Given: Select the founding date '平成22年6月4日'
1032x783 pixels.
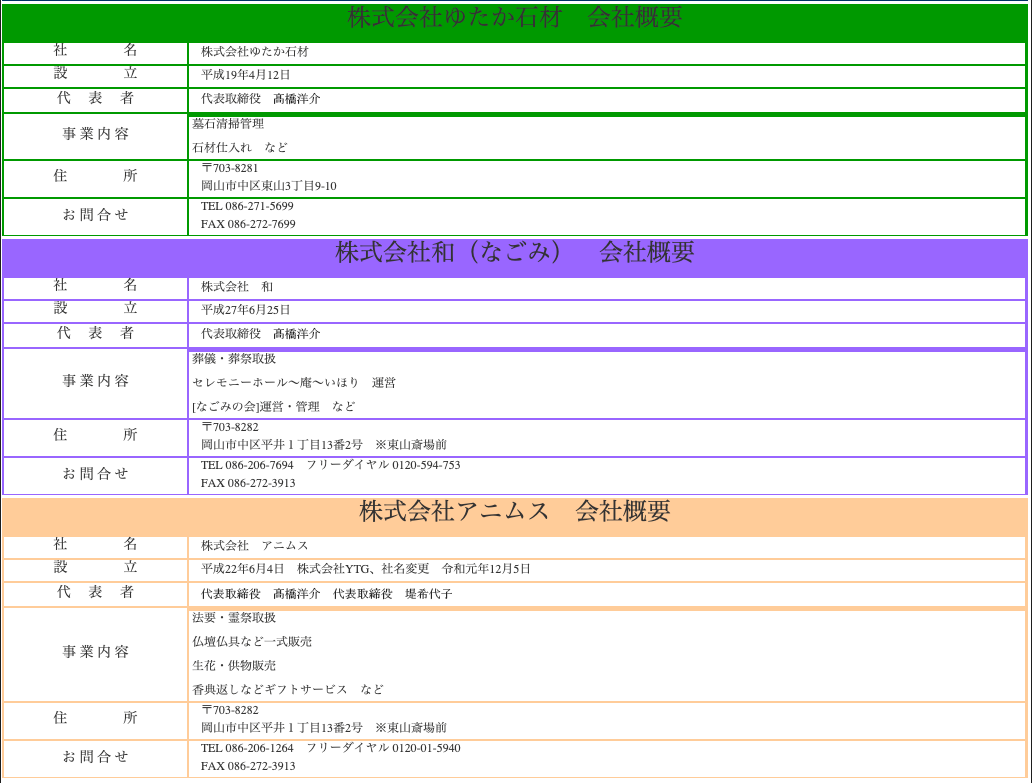Looking at the screenshot, I should click(243, 569).
